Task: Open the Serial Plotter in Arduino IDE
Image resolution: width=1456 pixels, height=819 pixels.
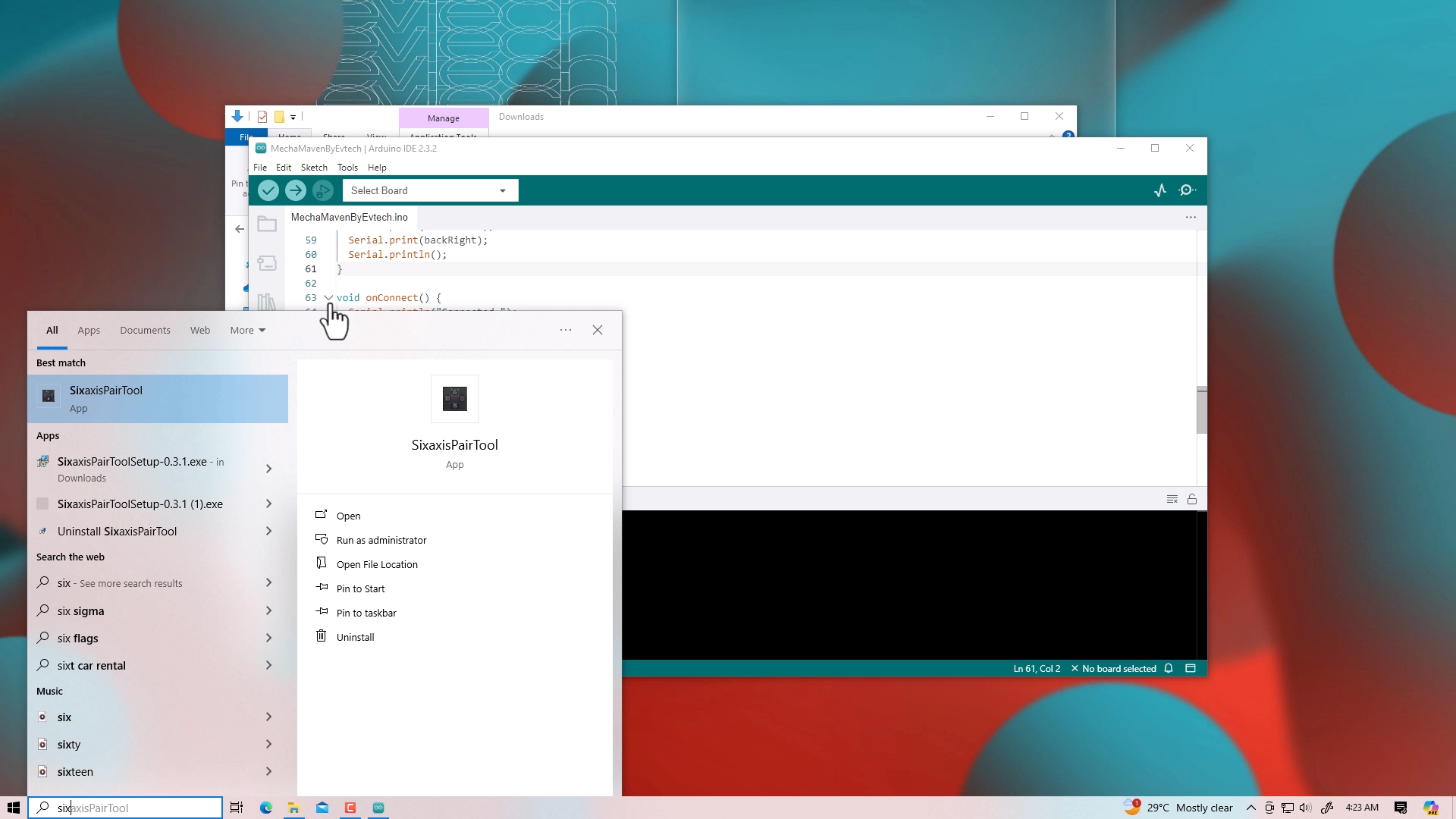Action: pyautogui.click(x=1160, y=190)
